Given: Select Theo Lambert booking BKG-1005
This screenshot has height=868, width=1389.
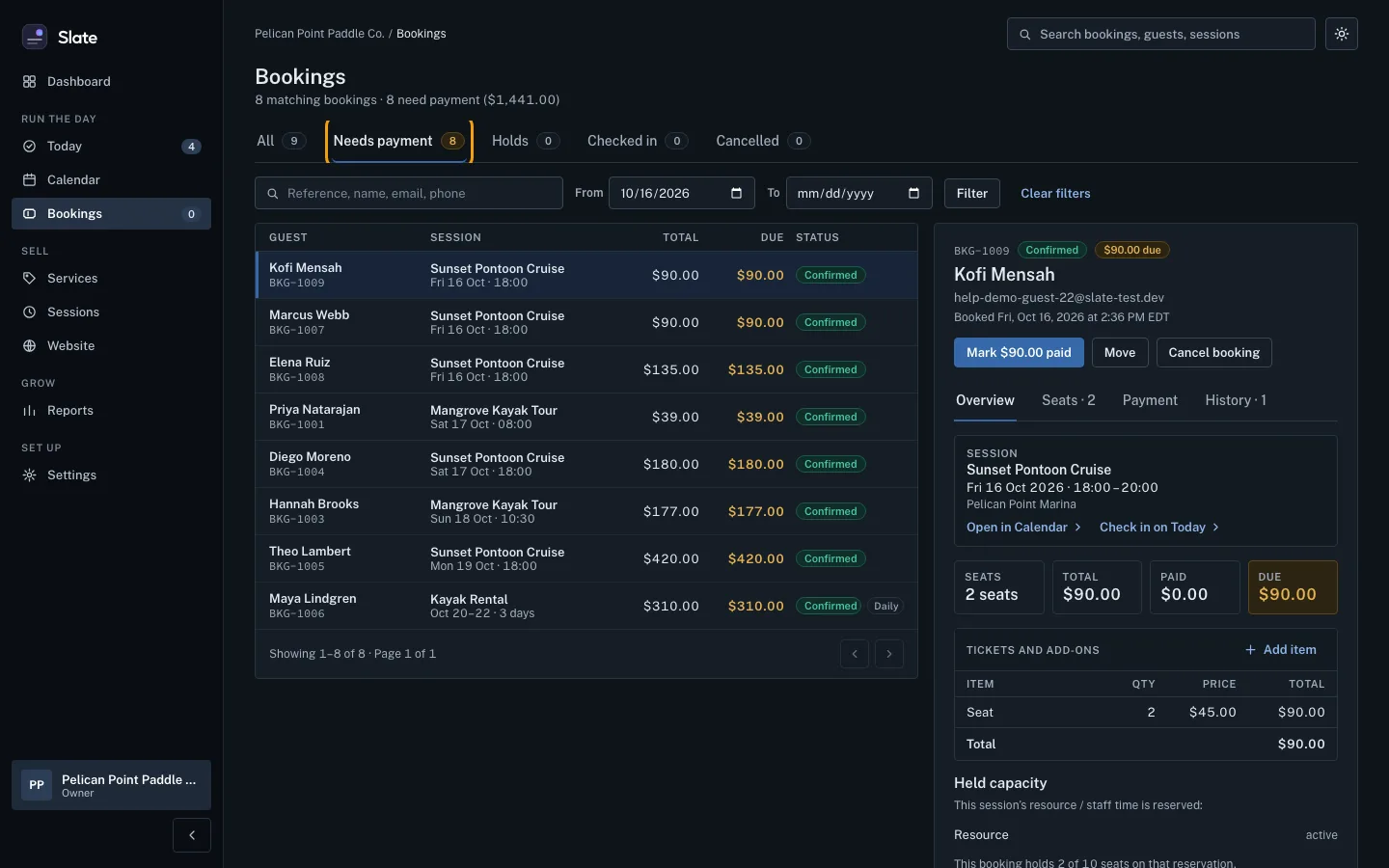Looking at the screenshot, I should (586, 558).
